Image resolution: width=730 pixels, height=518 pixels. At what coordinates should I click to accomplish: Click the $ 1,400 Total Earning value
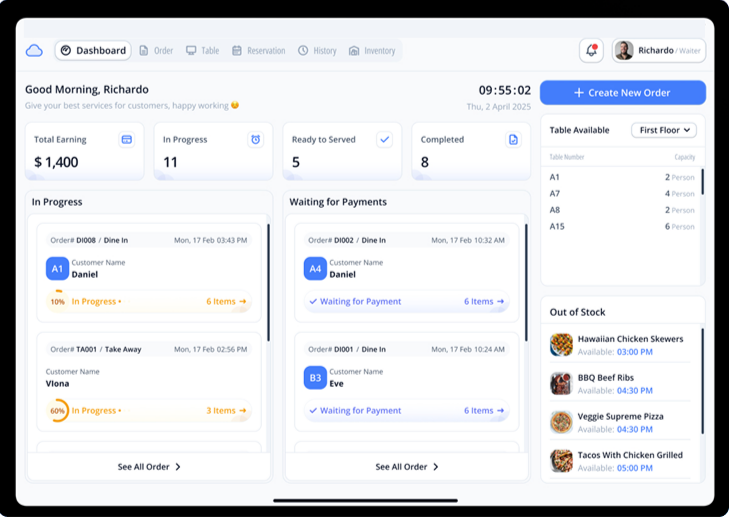click(x=56, y=162)
